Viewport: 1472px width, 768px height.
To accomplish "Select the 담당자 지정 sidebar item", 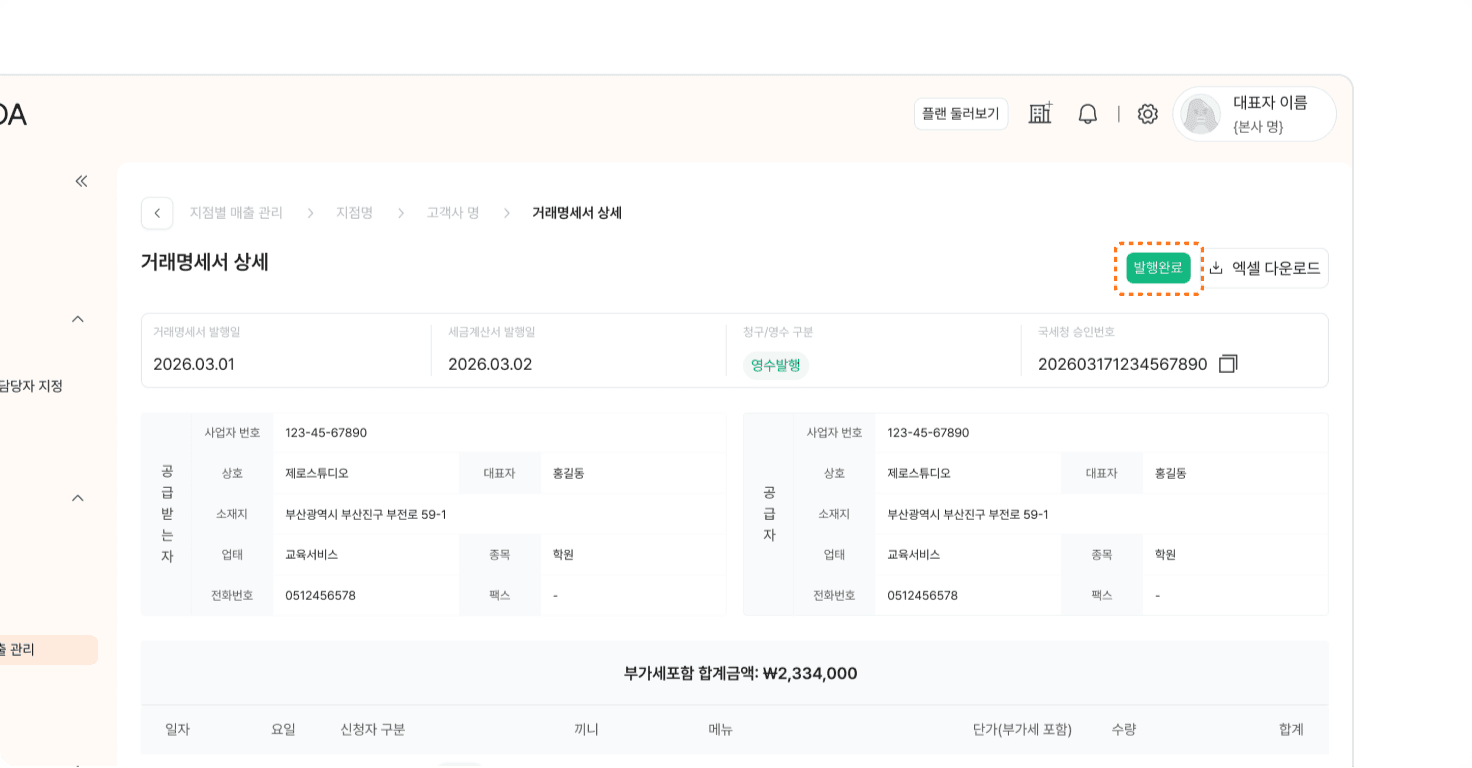I will point(31,386).
